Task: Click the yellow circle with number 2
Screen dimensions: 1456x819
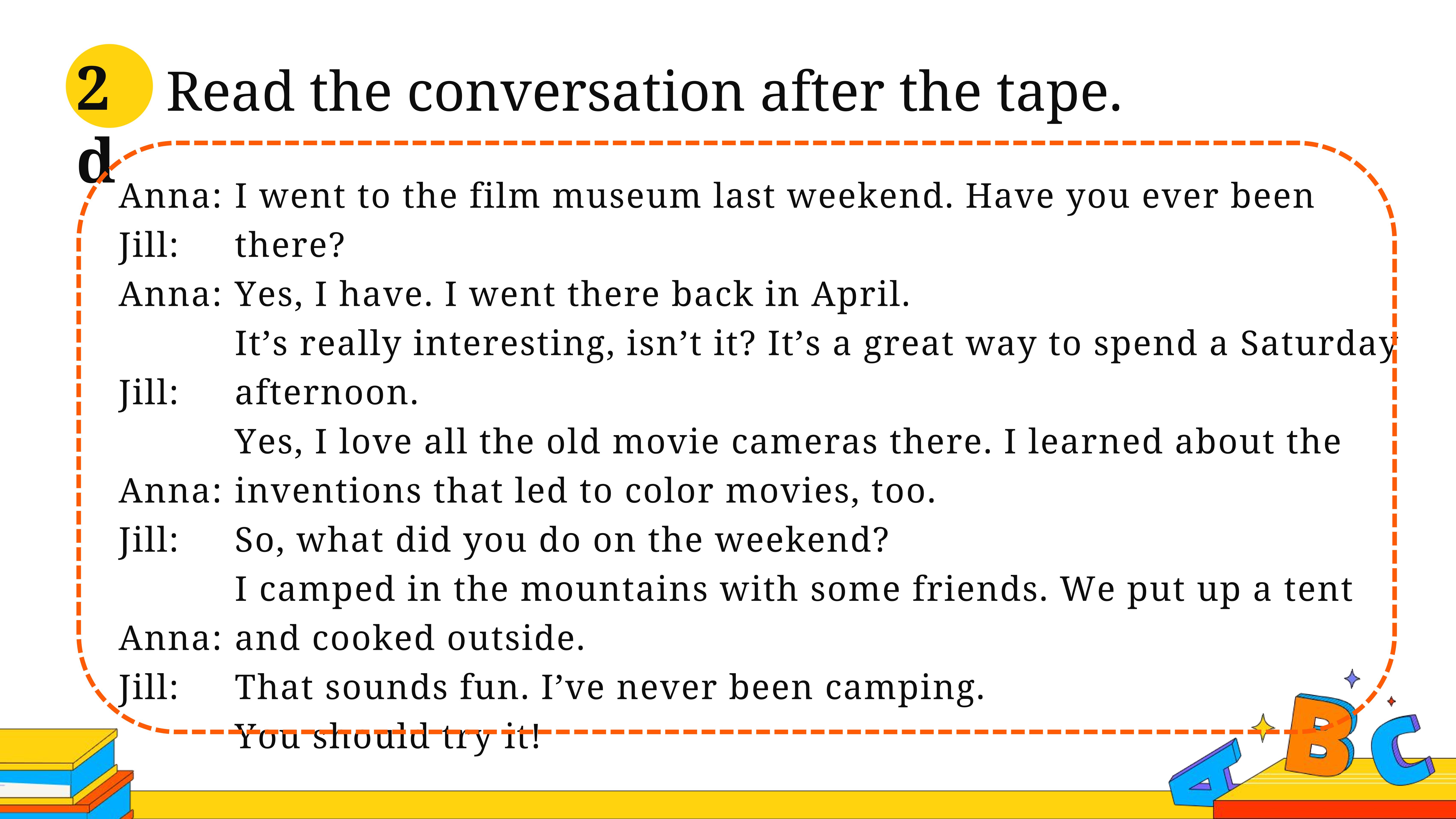Action: [x=109, y=86]
